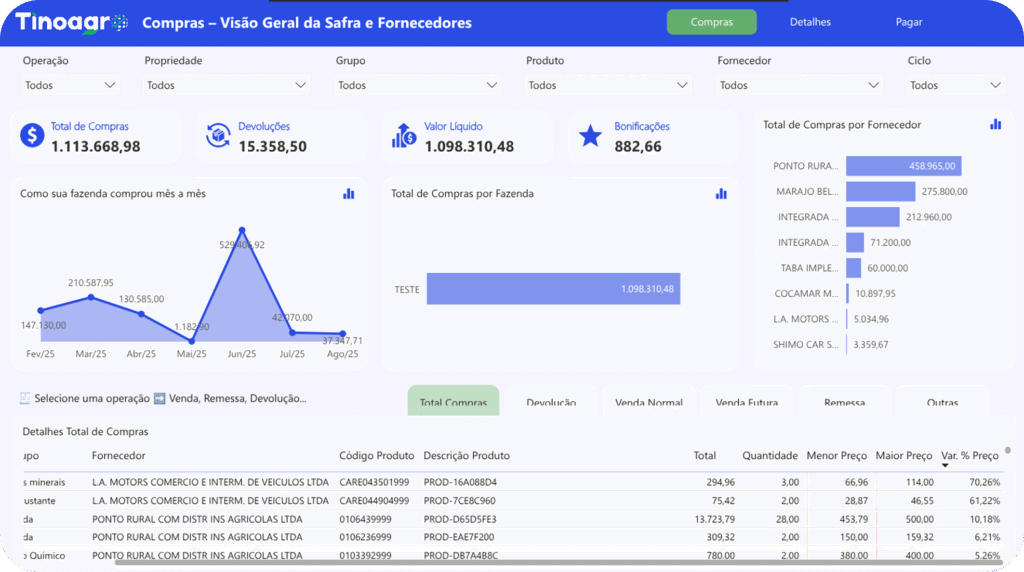Click the PONTO RURAL supplier bar
This screenshot has width=1024, height=572.
903,166
